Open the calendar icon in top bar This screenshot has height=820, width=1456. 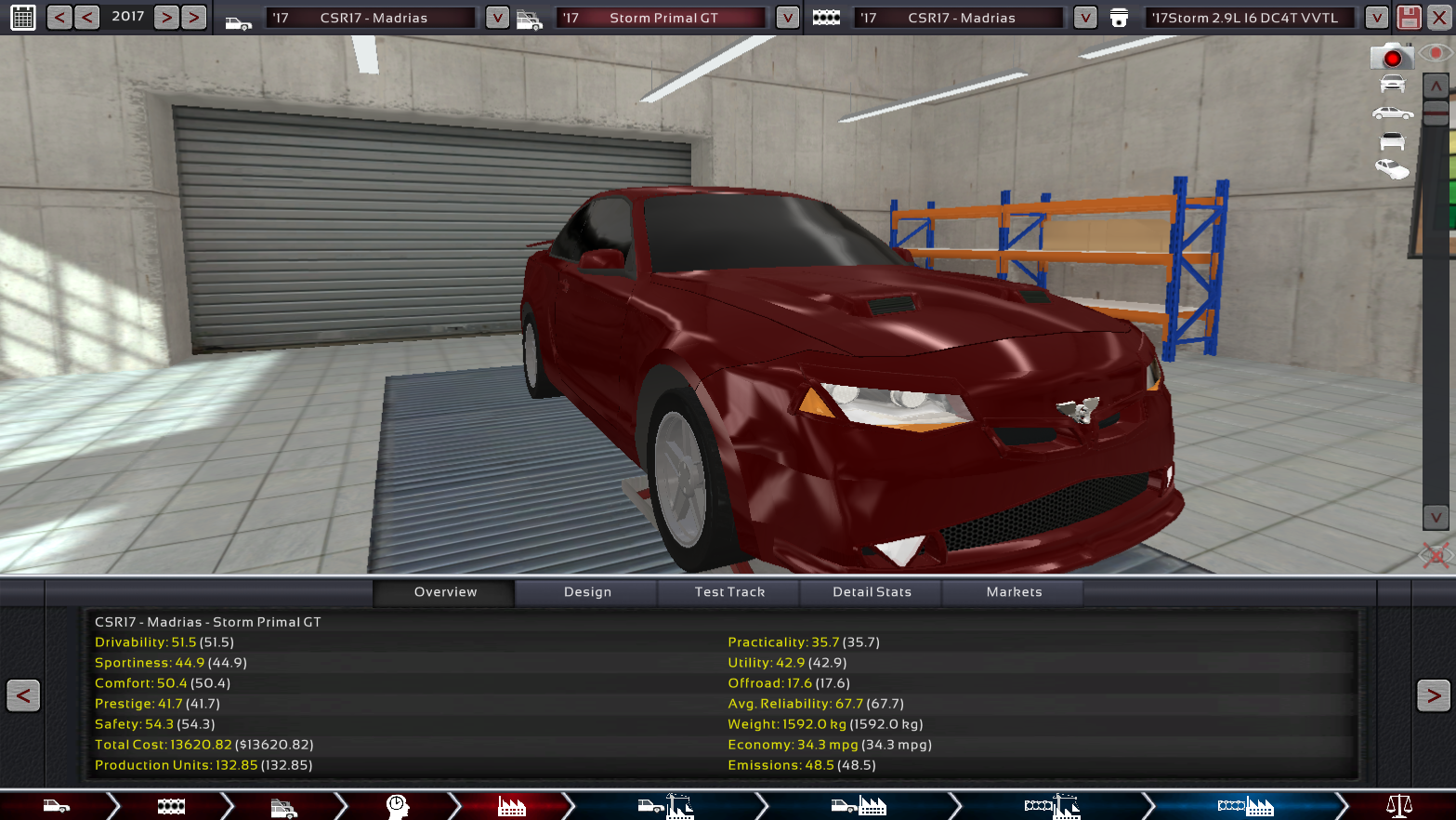tap(23, 17)
